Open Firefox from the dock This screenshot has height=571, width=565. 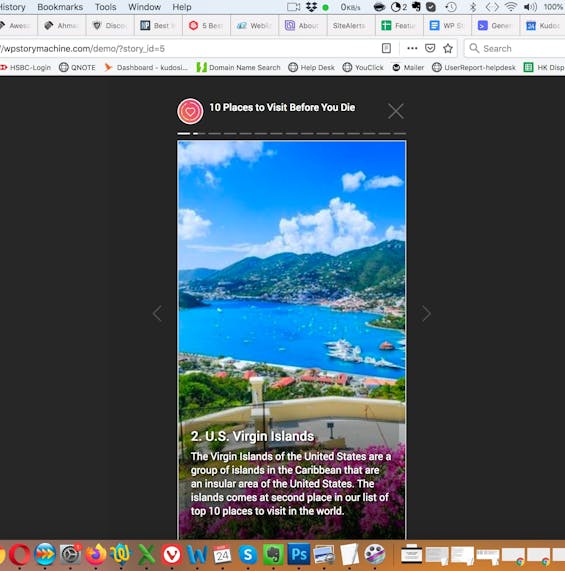[96, 555]
